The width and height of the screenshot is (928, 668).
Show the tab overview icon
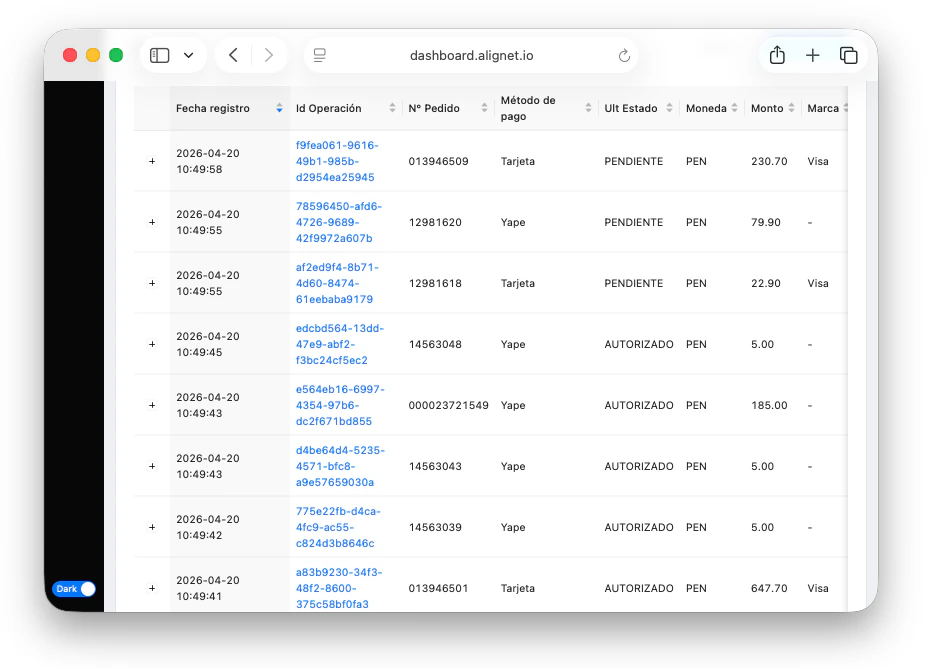(x=849, y=55)
